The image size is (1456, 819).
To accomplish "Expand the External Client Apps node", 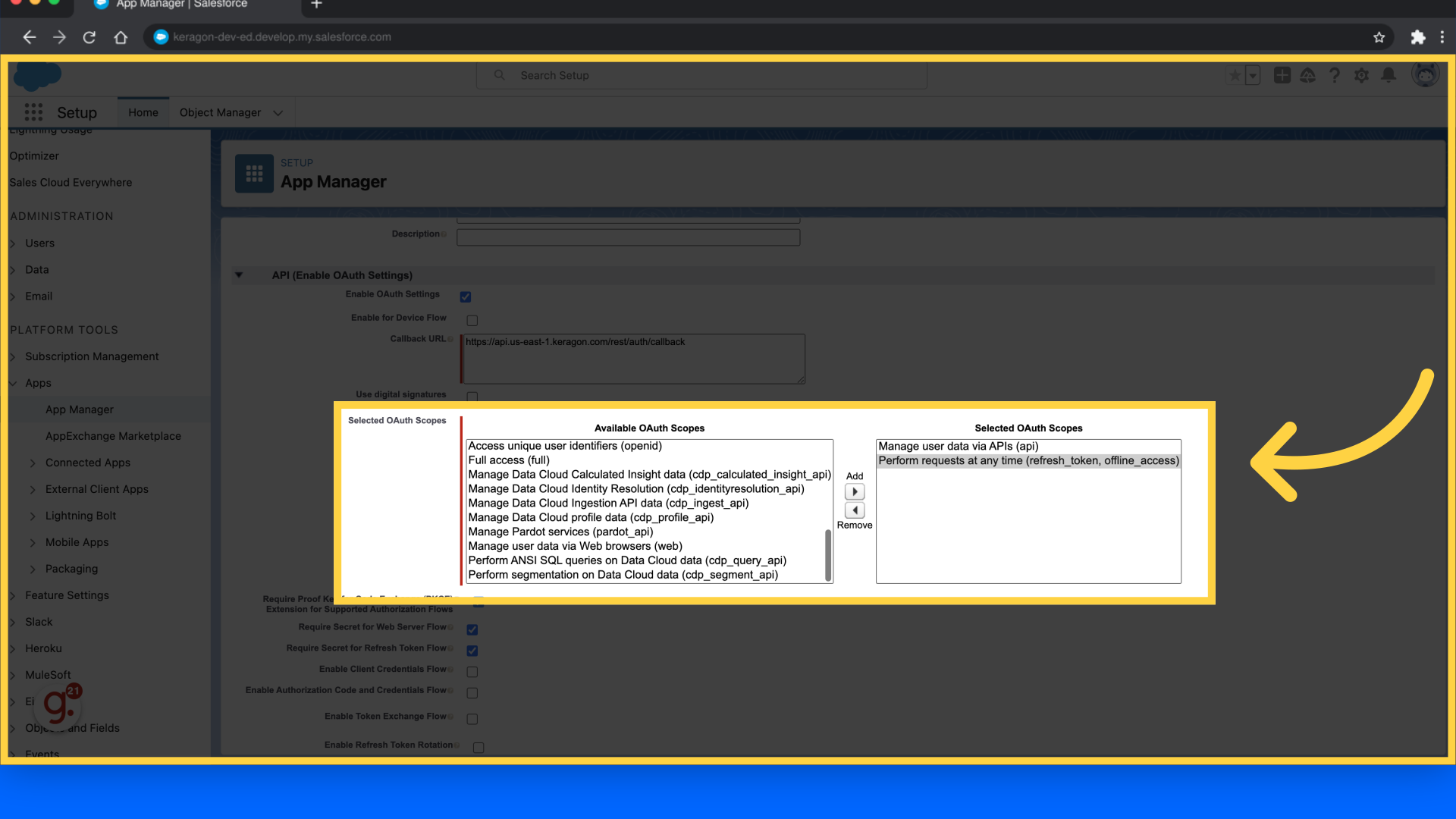I will [x=33, y=489].
